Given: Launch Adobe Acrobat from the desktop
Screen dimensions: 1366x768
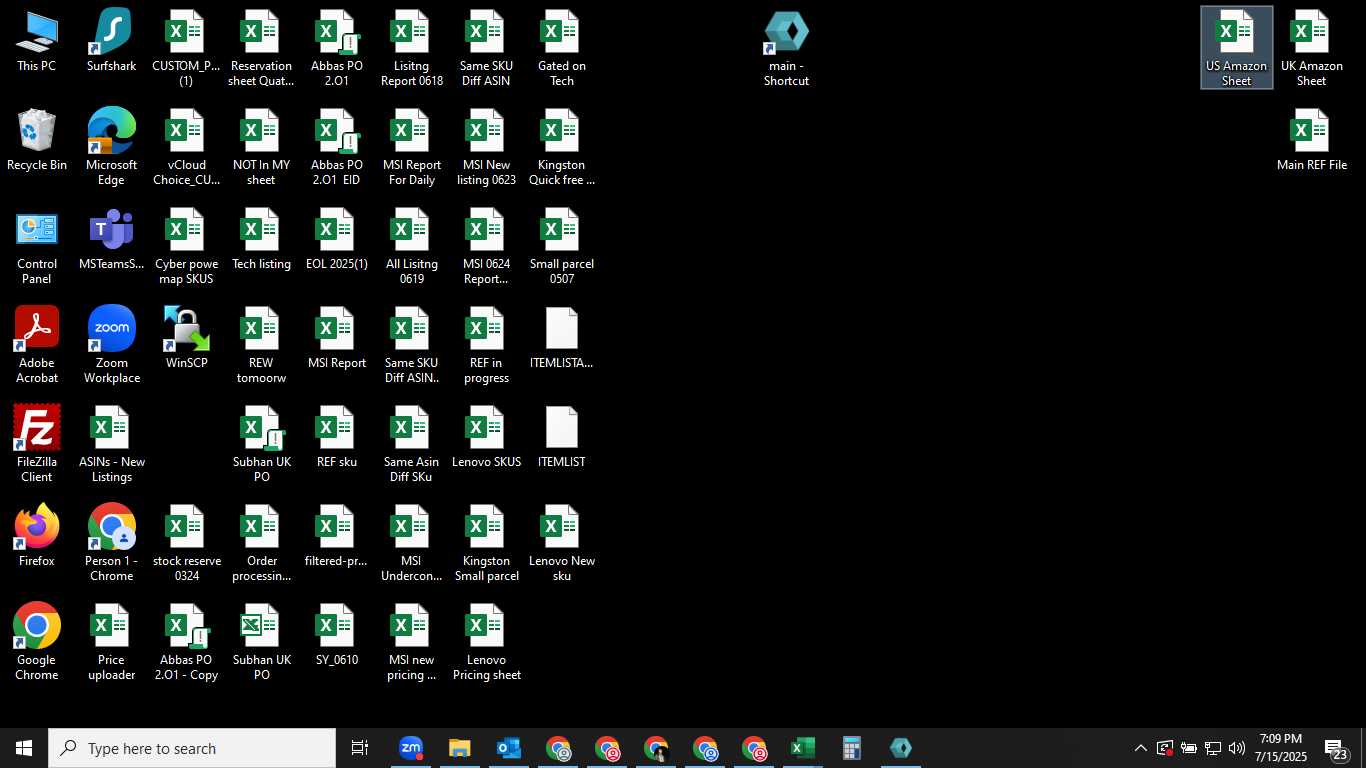Looking at the screenshot, I should click(37, 346).
